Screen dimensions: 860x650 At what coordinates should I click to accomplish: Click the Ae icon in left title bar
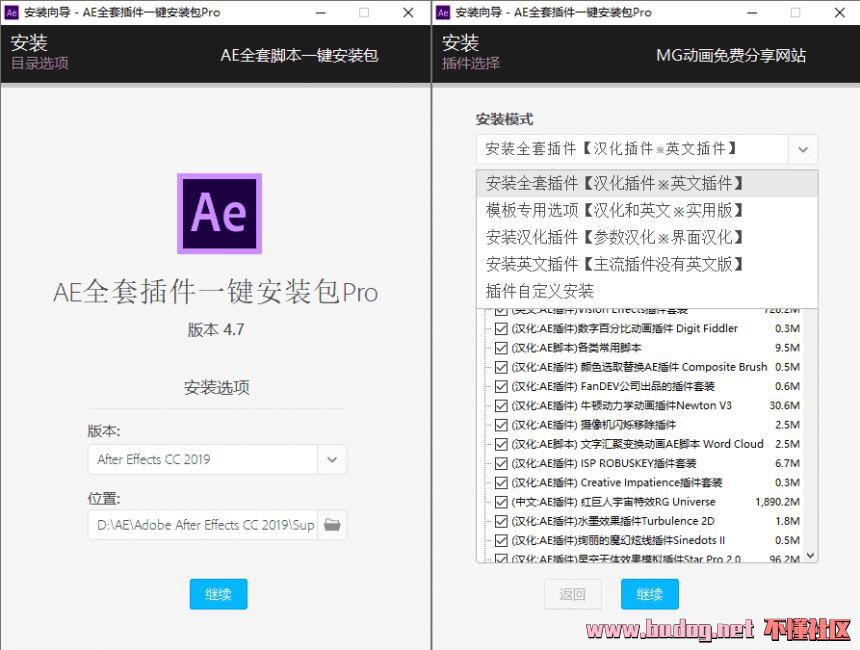(12, 13)
